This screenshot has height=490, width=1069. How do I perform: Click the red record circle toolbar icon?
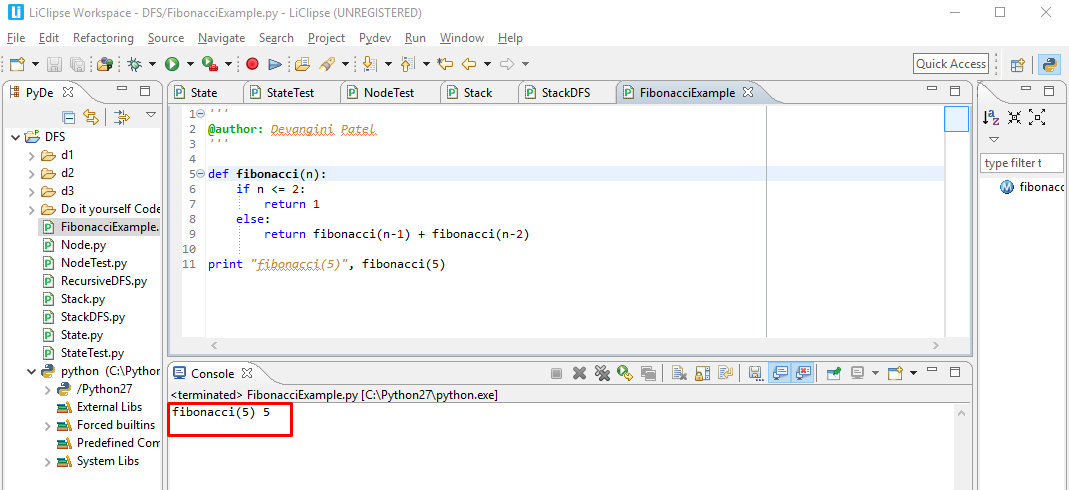click(x=252, y=64)
